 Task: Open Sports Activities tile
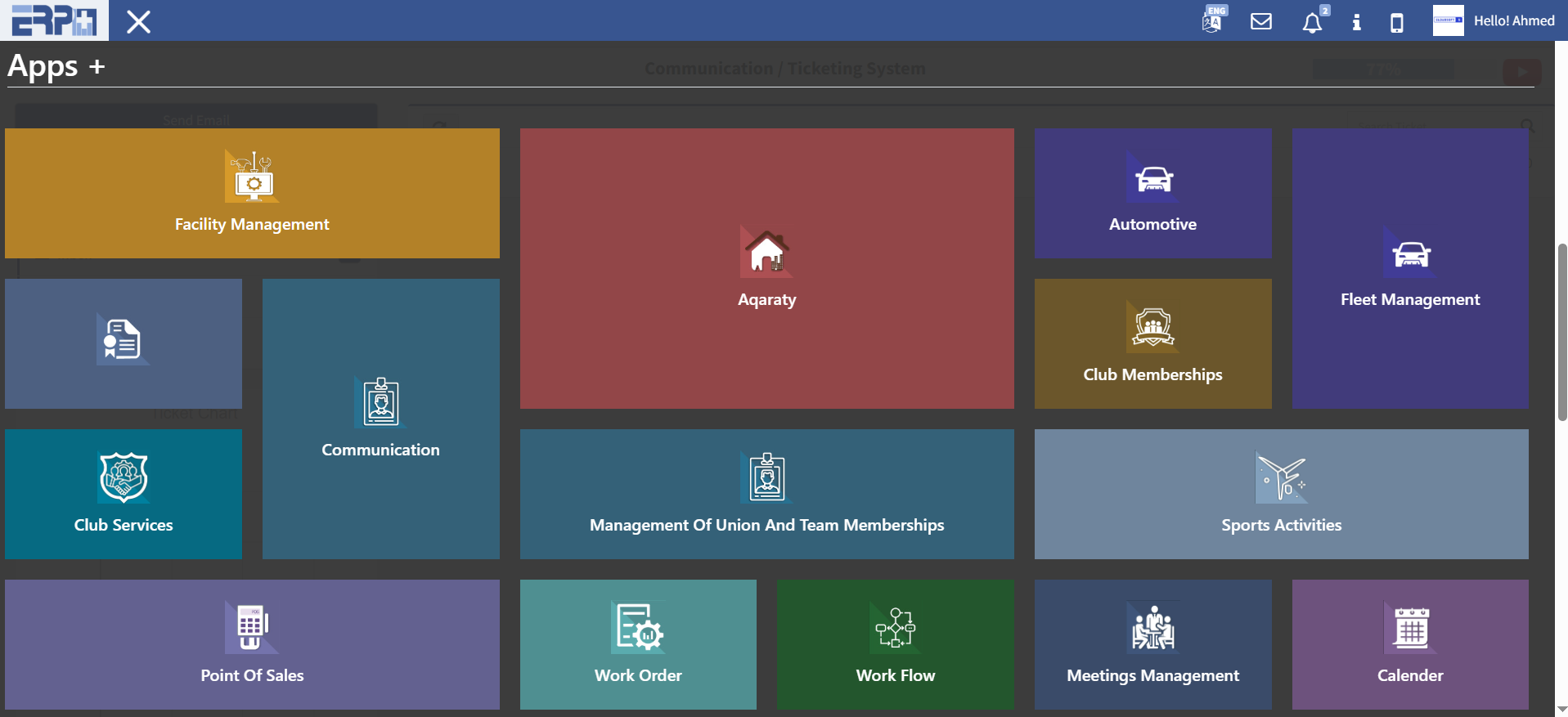(x=1281, y=494)
